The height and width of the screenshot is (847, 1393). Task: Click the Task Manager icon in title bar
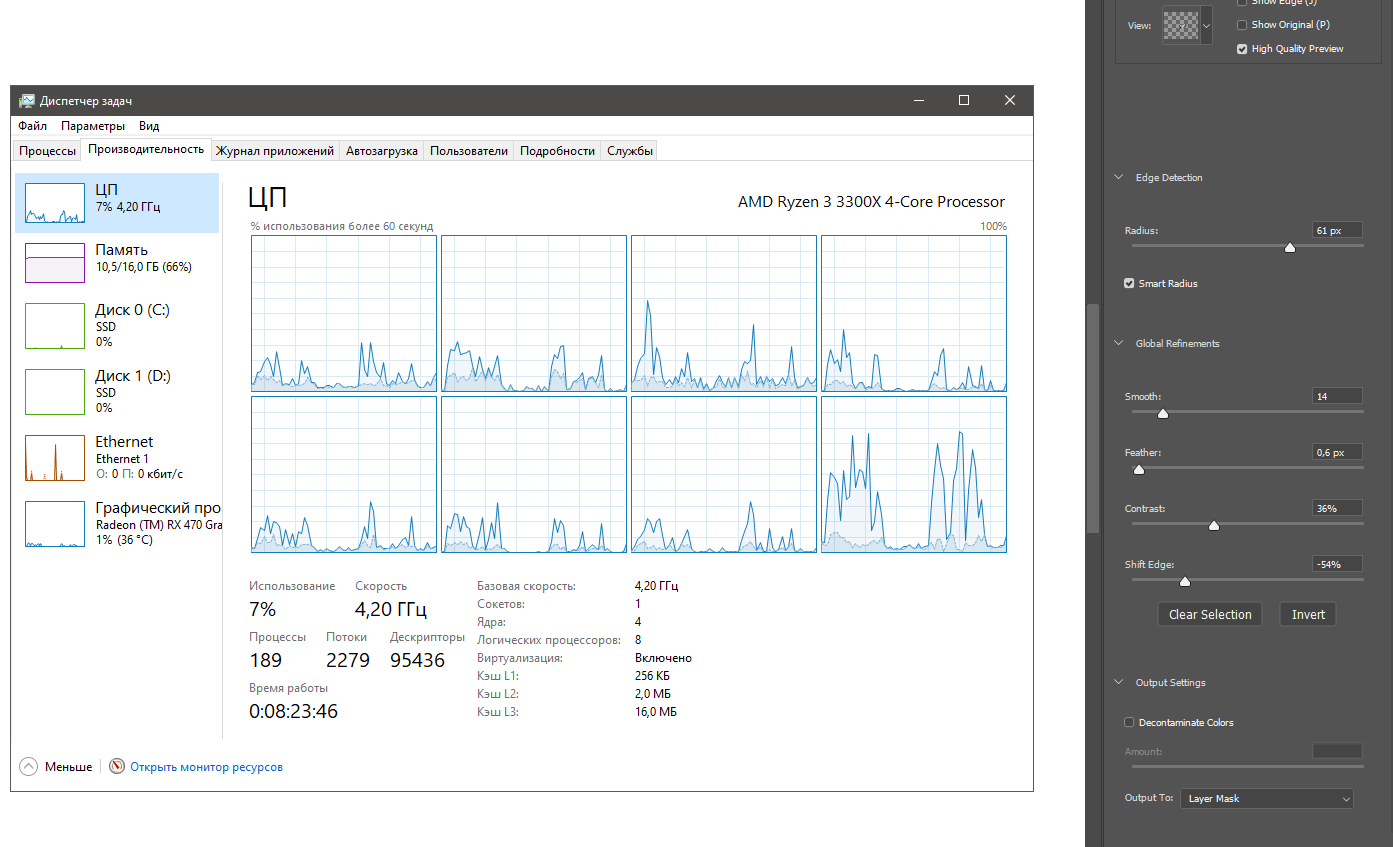27,100
